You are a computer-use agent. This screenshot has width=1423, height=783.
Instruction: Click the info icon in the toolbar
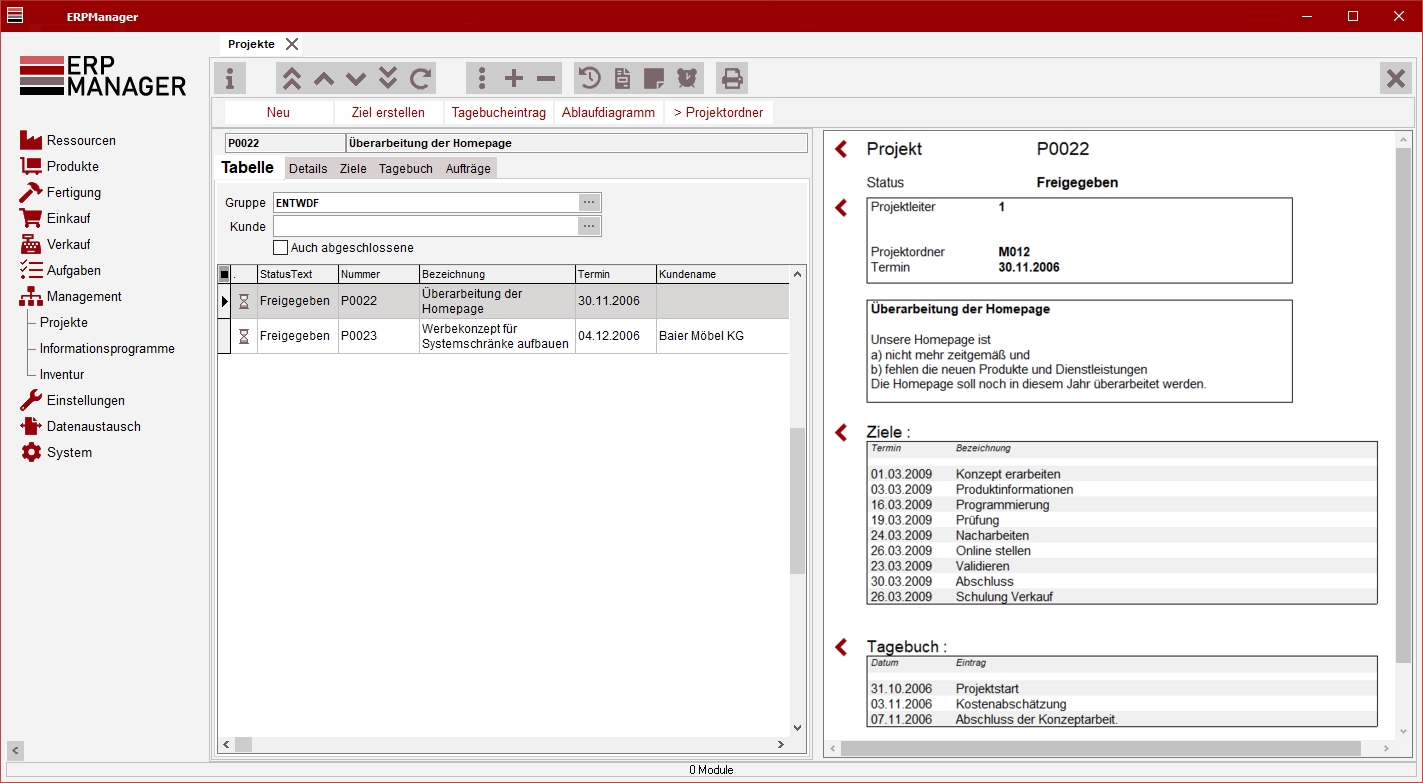[230, 78]
